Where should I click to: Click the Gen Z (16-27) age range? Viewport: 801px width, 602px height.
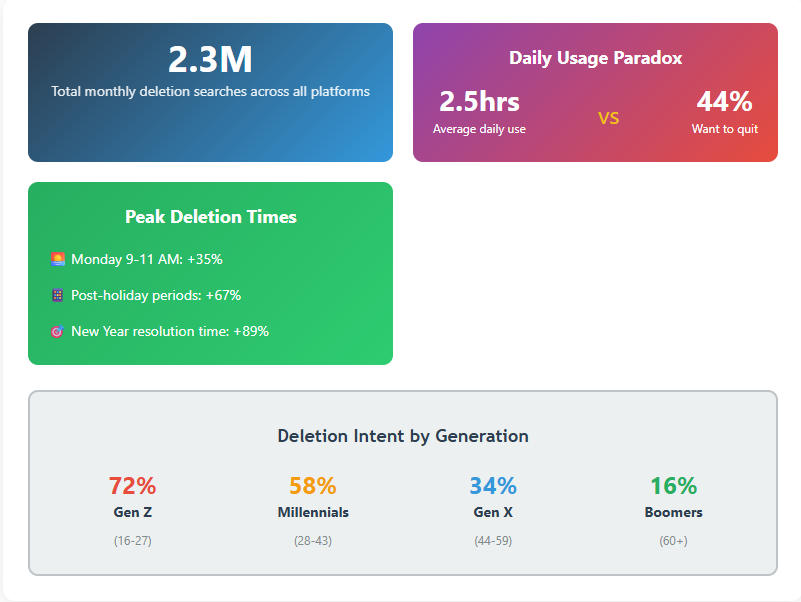[132, 540]
